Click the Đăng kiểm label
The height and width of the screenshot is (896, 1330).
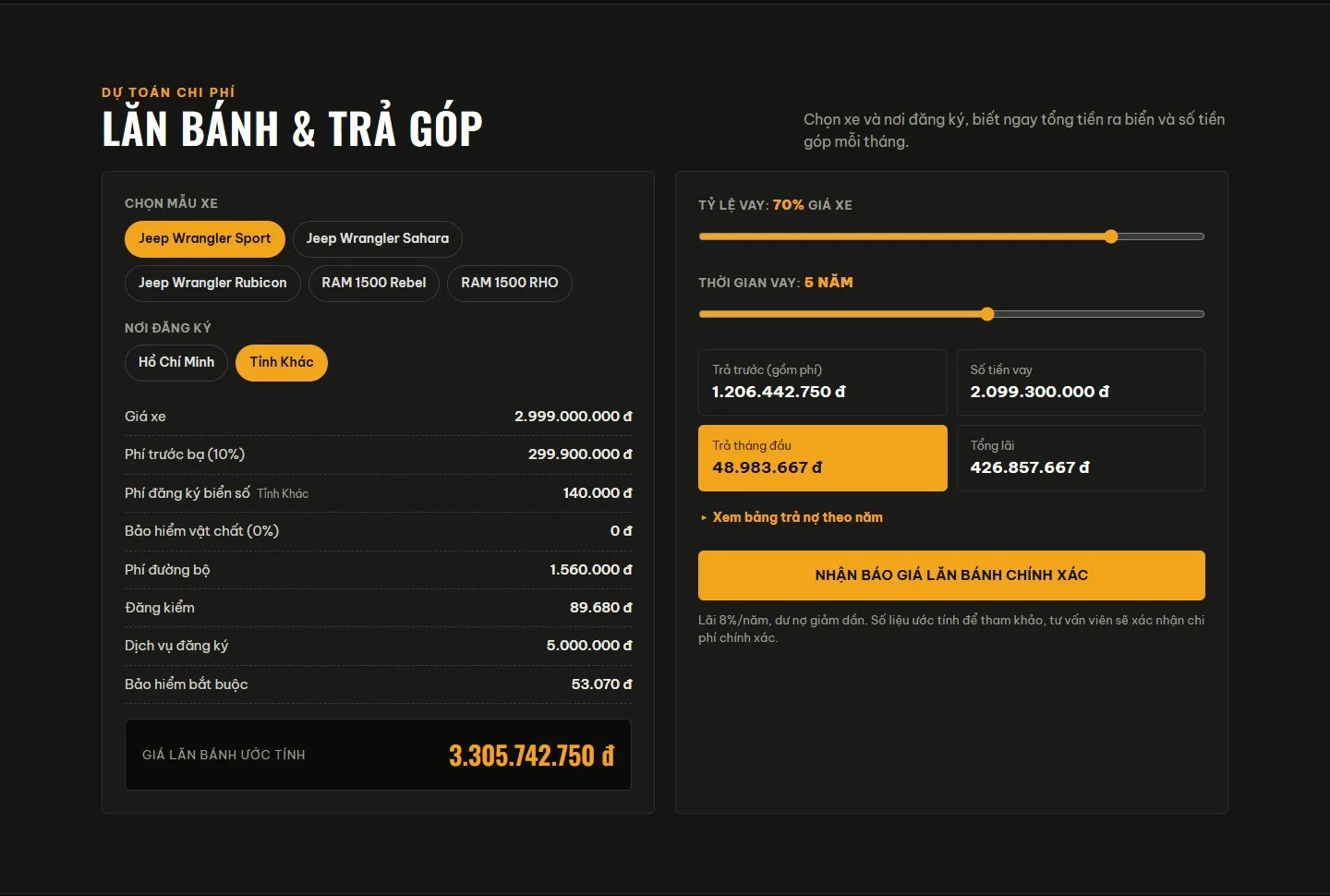(160, 608)
